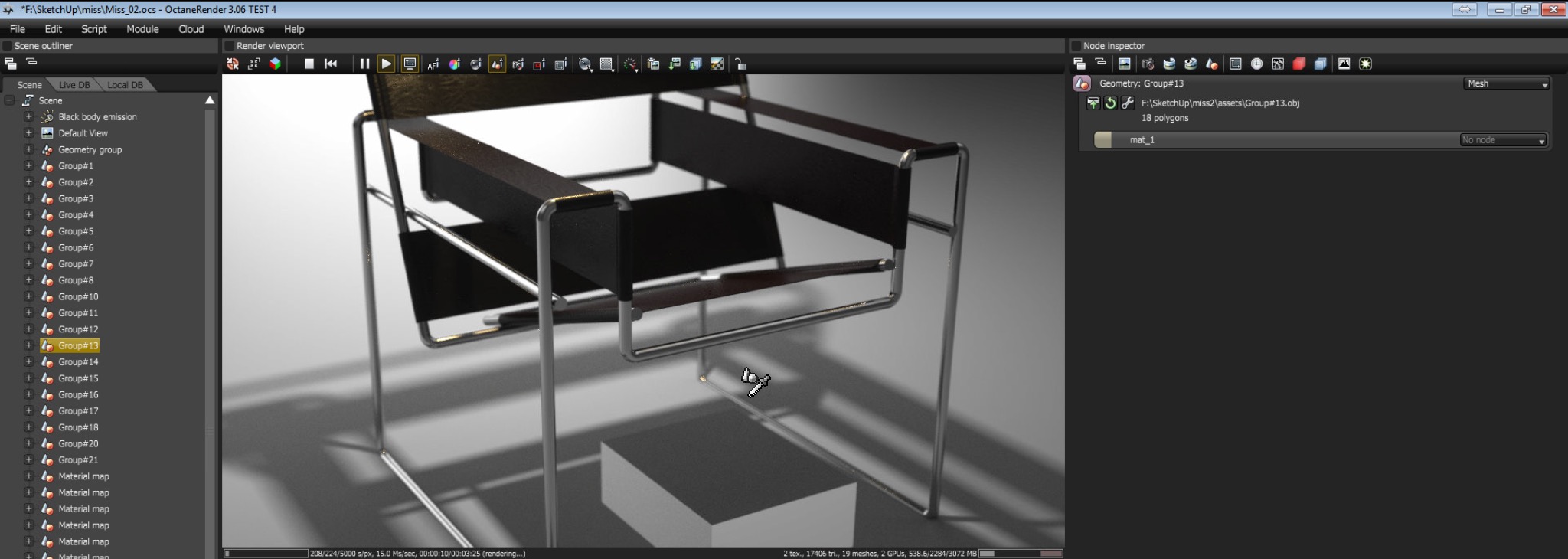Click the recenter view icon in the viewport toolbar
Screen dimensions: 1568x559
click(233, 64)
